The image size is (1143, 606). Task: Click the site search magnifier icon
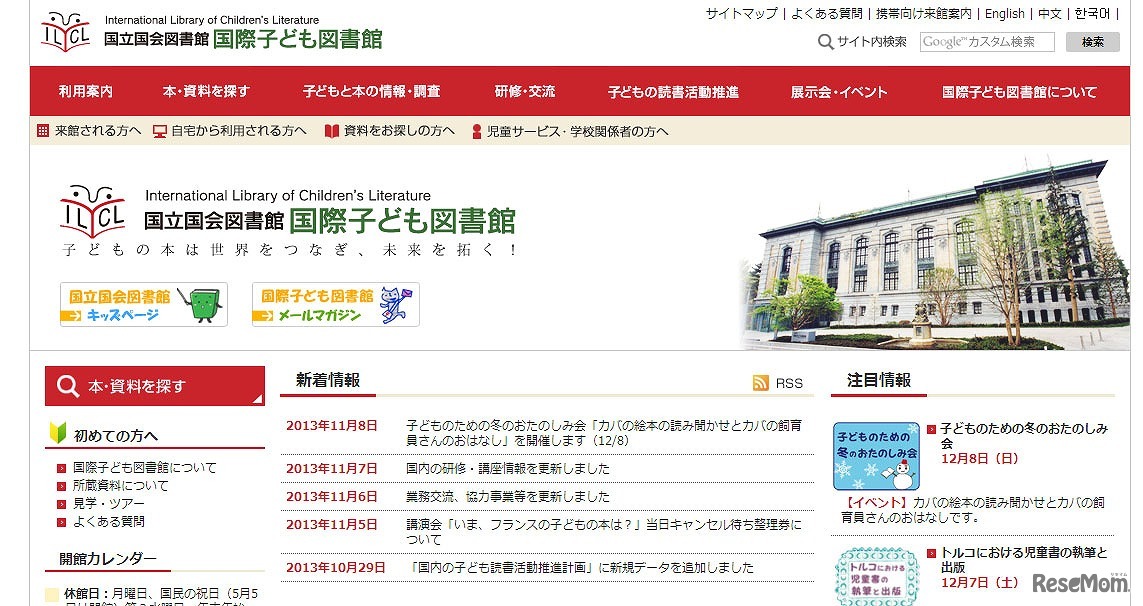tap(825, 42)
